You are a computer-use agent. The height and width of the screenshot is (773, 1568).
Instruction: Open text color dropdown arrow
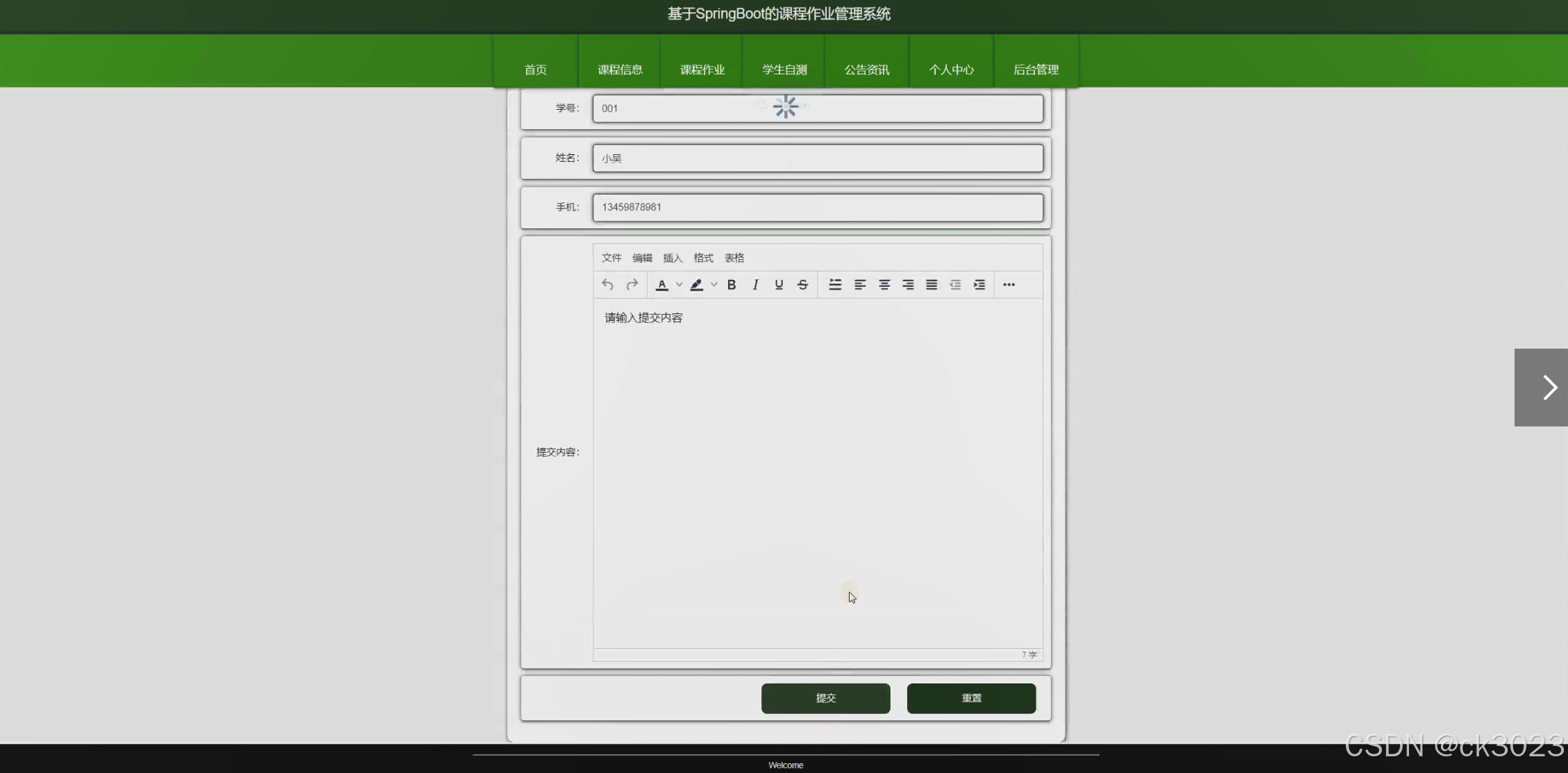coord(679,285)
